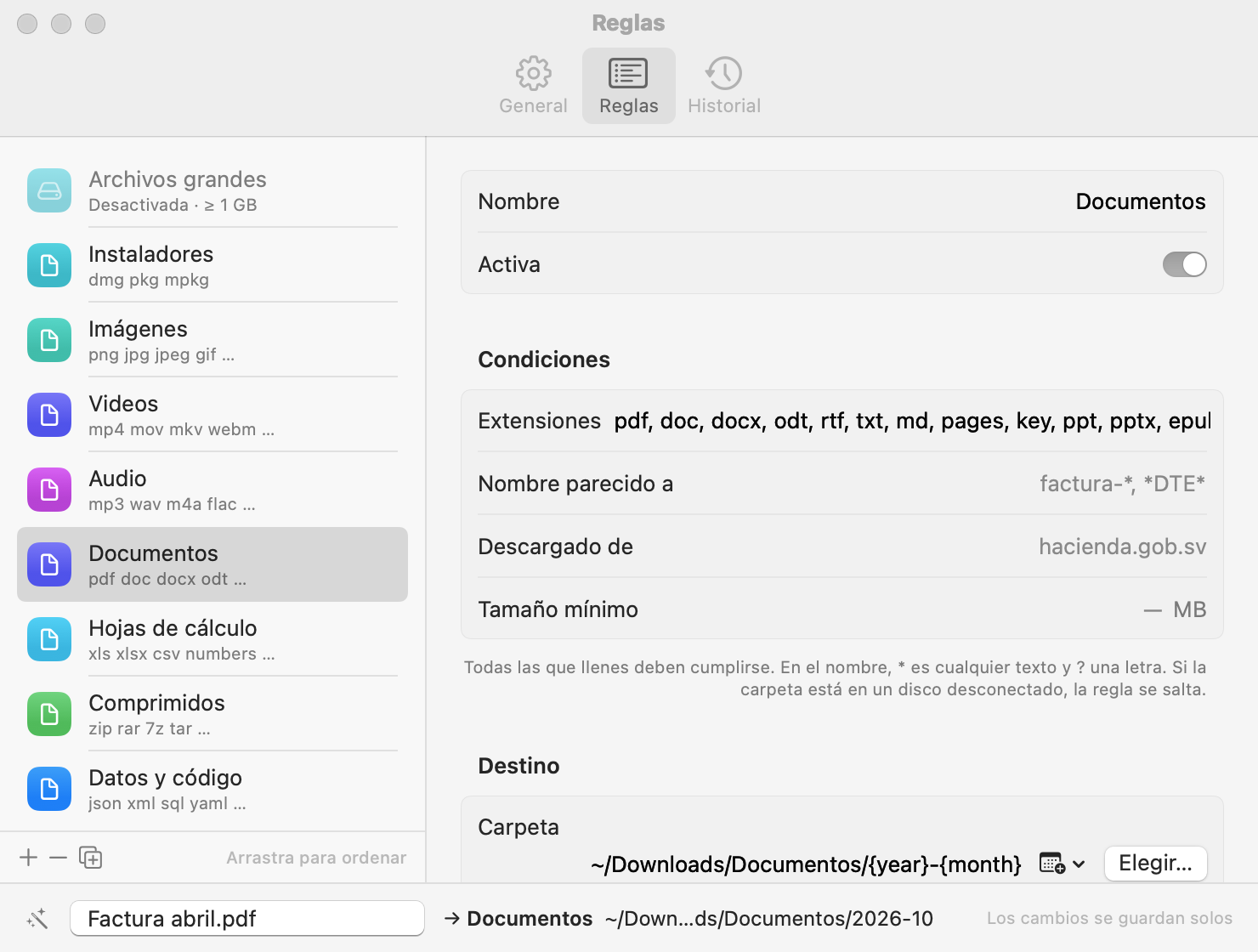This screenshot has width=1258, height=952.
Task: Disable the Activa switch
Action: click(x=1184, y=264)
